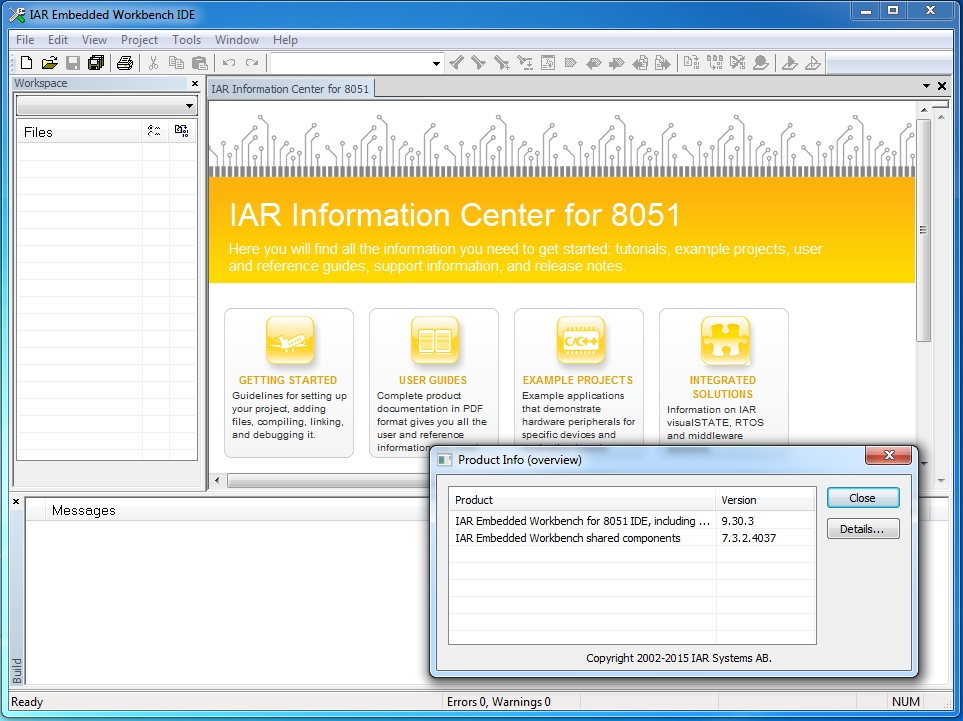Click the Build tab label on Messages panel
963x721 pixels.
(x=17, y=671)
